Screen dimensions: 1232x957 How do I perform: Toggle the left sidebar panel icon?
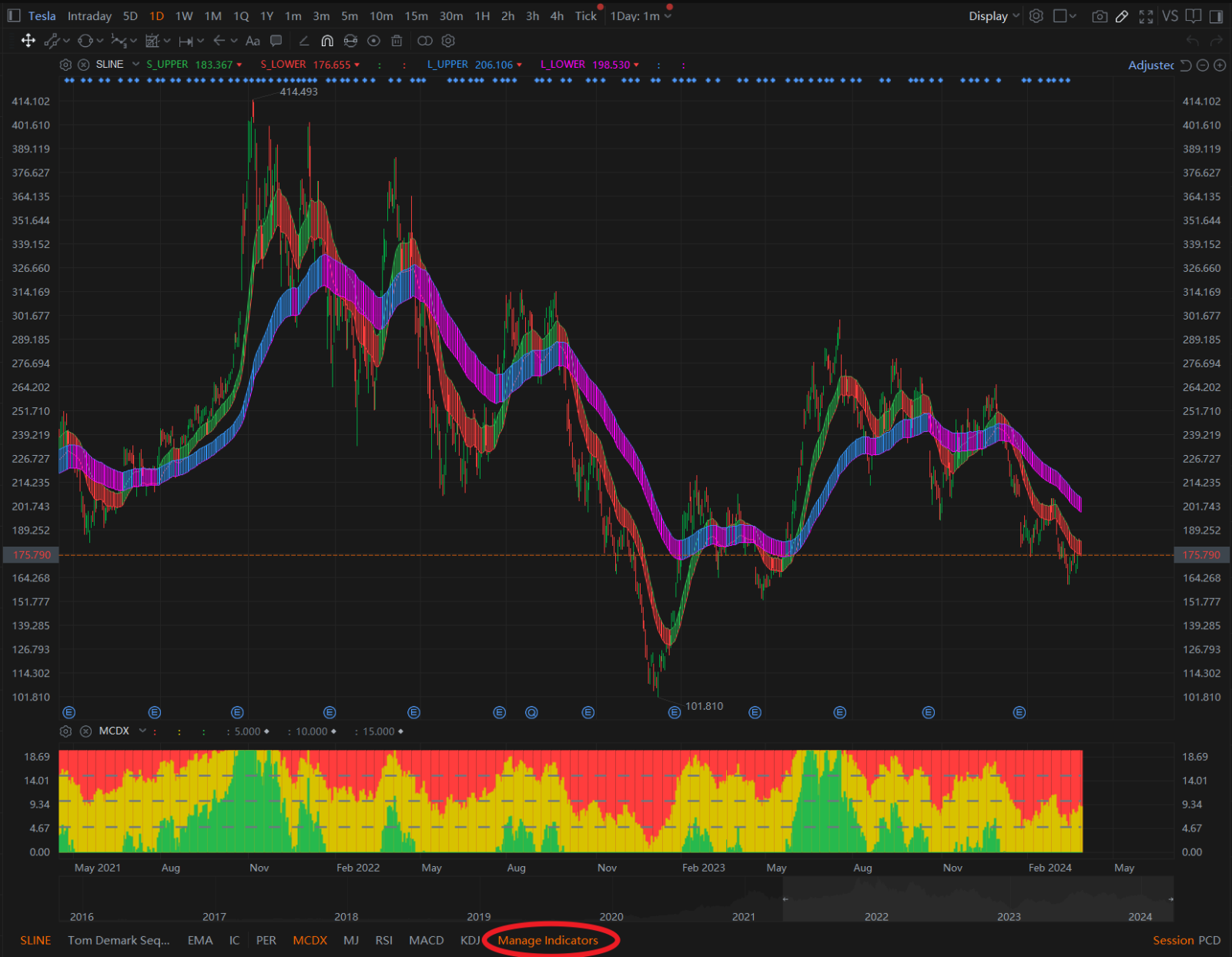tap(14, 15)
